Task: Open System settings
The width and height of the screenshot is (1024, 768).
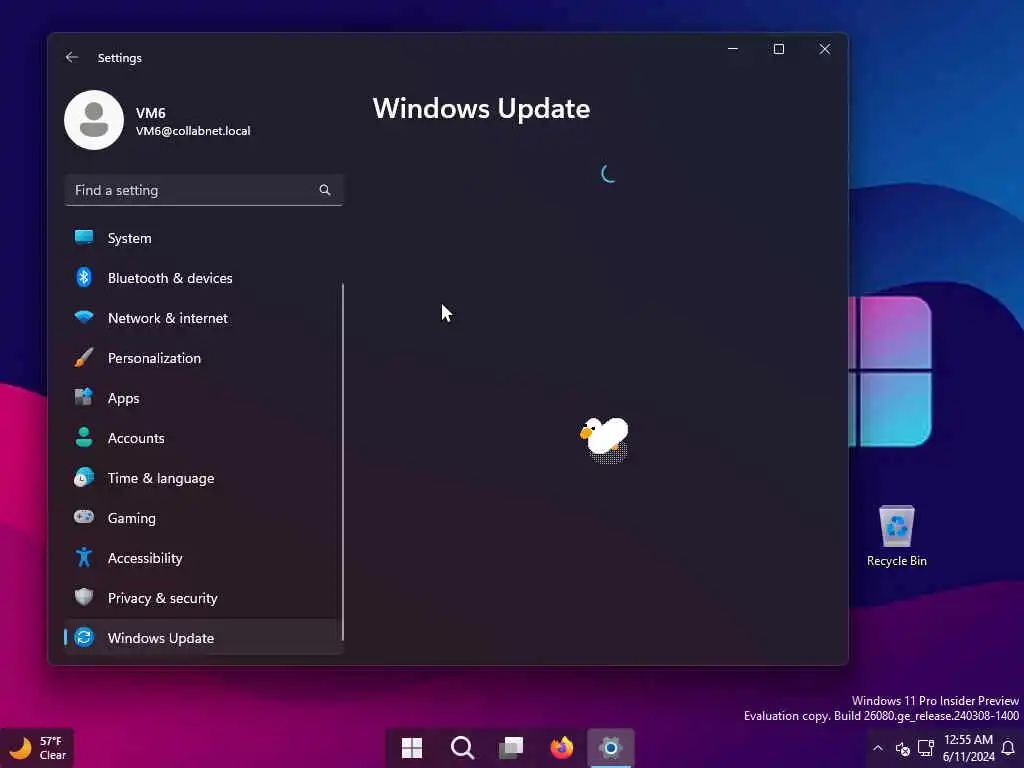Action: point(204,238)
